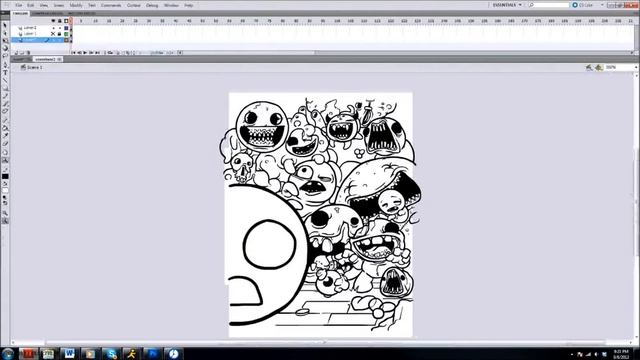
Task: Select the Bone tool
Action: pyautogui.click(x=5, y=120)
